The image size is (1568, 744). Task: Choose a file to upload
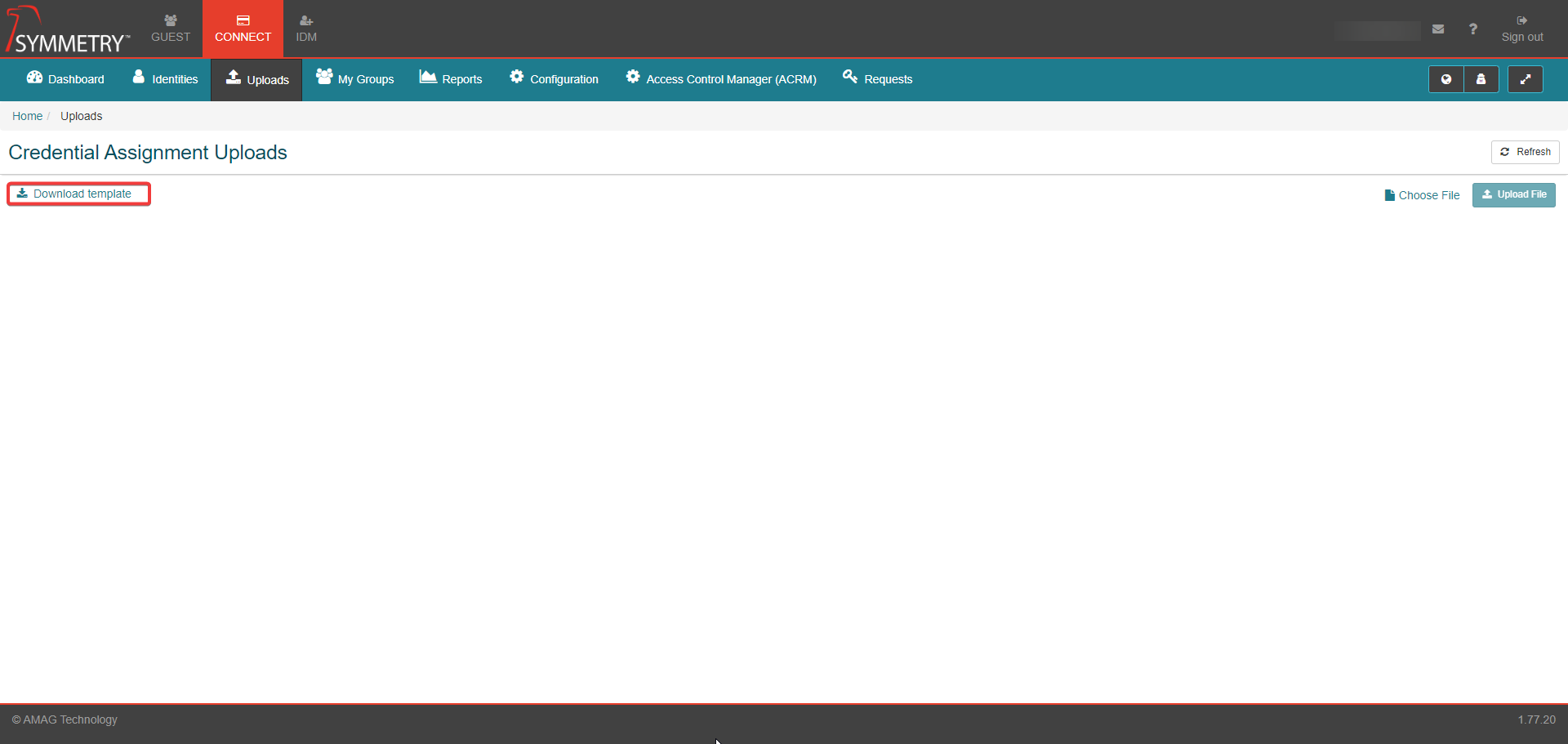click(1422, 195)
